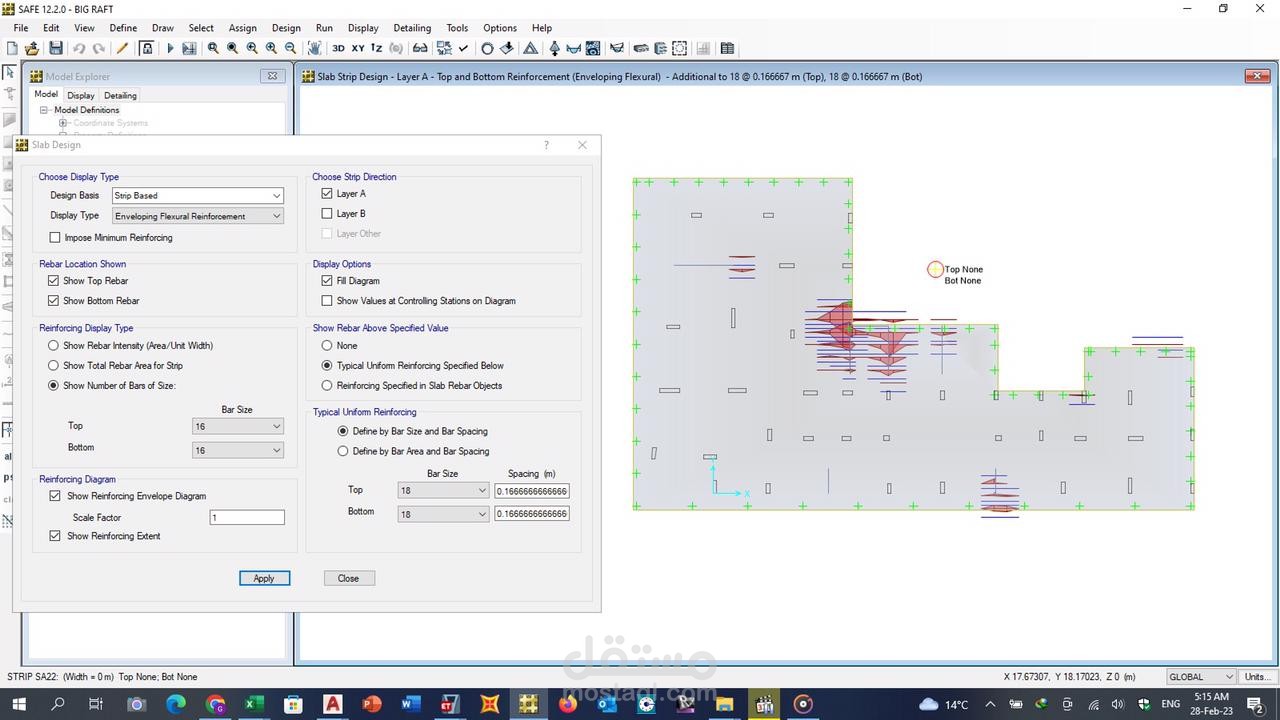Select None under Show Rebar Above Specified Value
This screenshot has width=1280, height=720.
(327, 346)
